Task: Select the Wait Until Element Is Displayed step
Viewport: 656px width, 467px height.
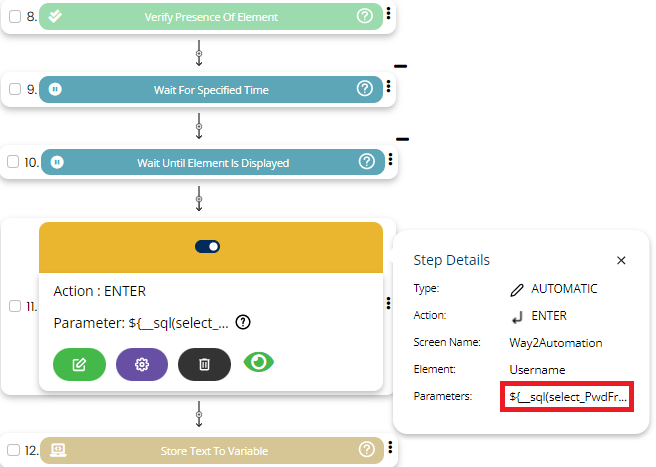Action: coord(212,162)
